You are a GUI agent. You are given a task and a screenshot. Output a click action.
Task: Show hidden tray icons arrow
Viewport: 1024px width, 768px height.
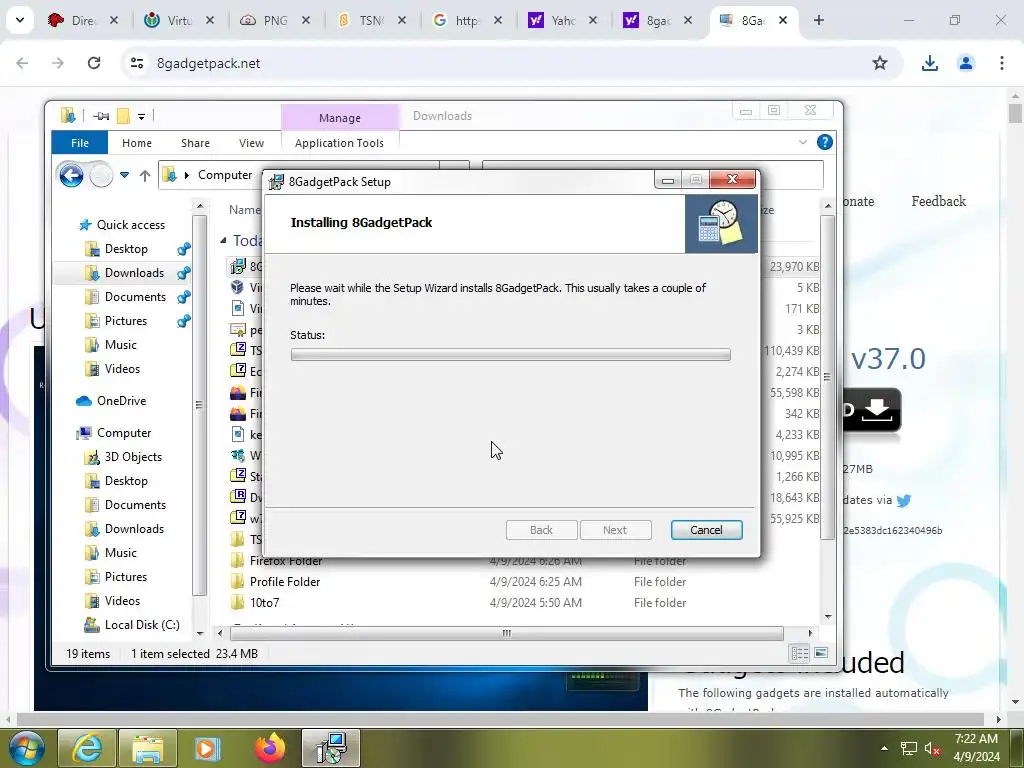pos(884,748)
